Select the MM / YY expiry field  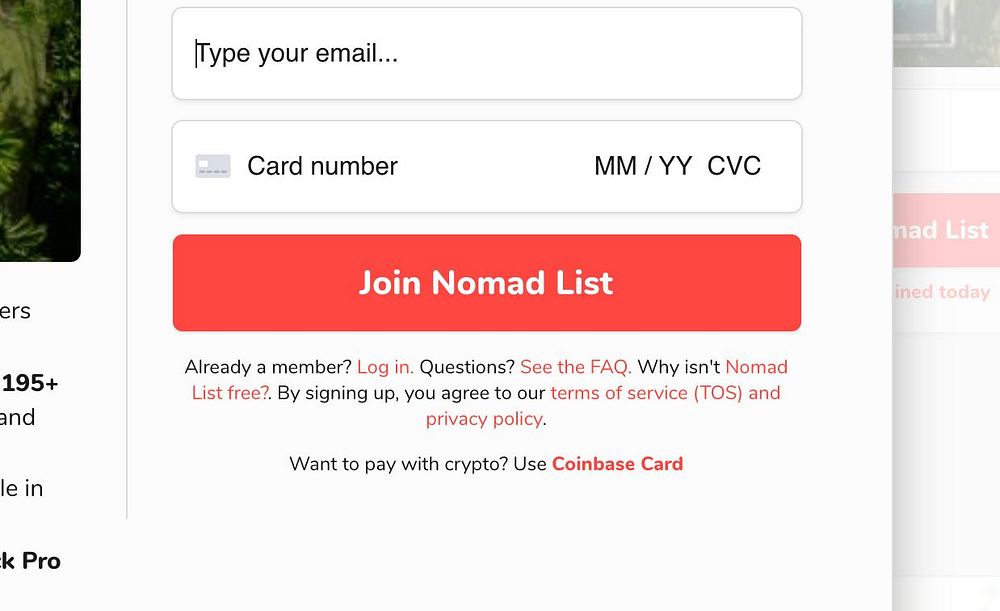click(x=643, y=166)
